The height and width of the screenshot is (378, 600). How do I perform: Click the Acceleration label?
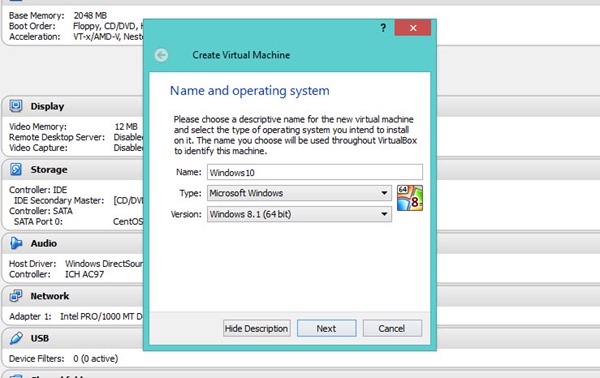click(x=35, y=37)
